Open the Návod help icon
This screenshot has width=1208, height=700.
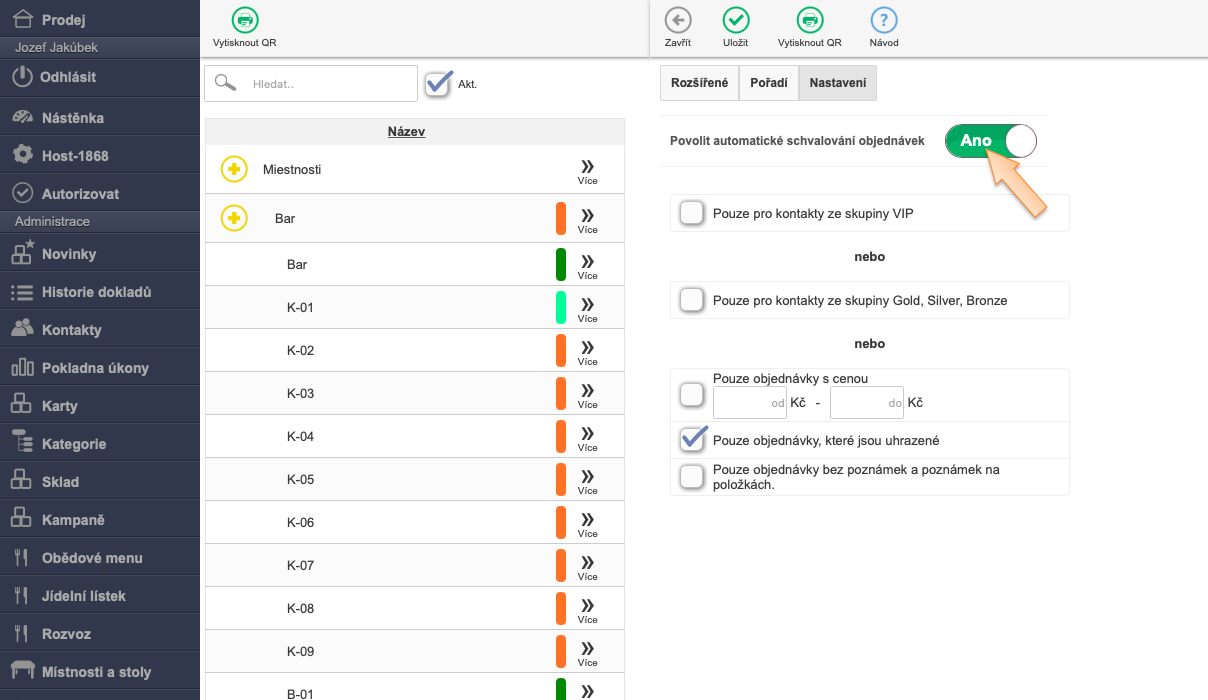884,20
